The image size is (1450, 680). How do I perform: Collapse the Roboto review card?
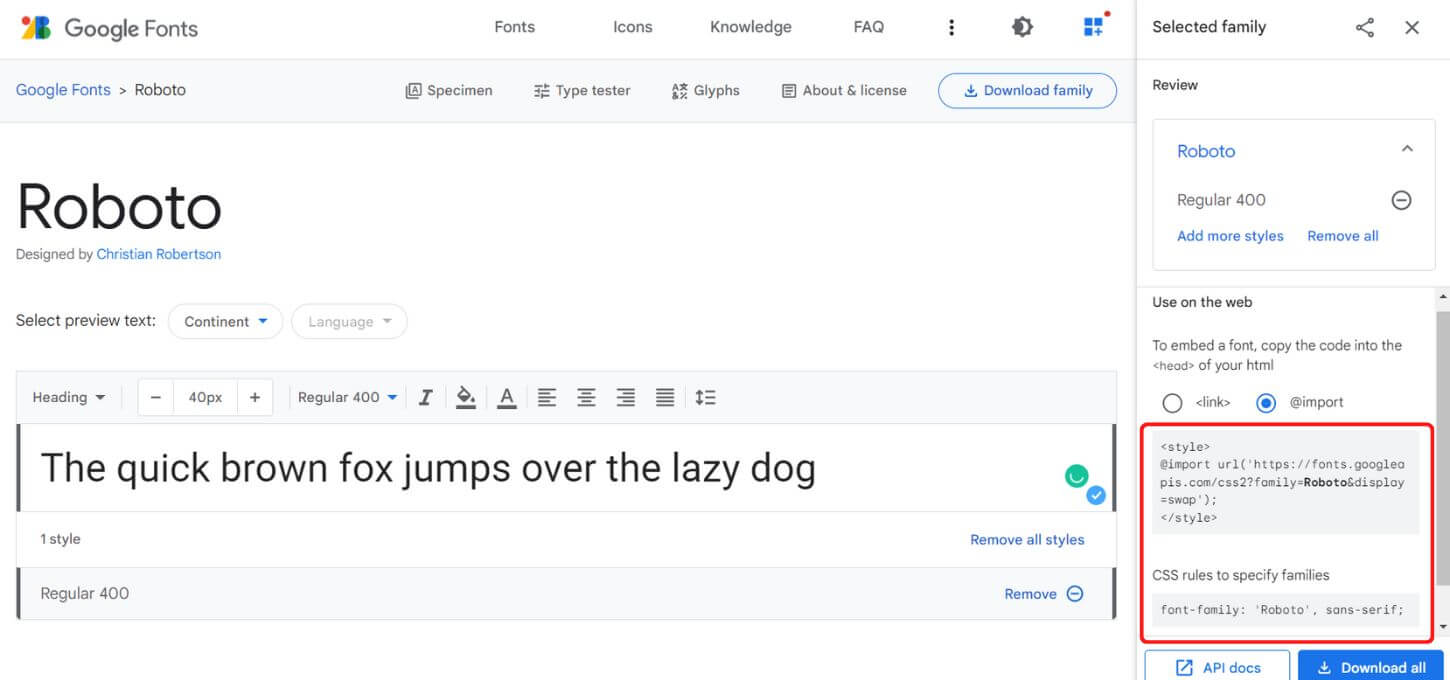1407,149
